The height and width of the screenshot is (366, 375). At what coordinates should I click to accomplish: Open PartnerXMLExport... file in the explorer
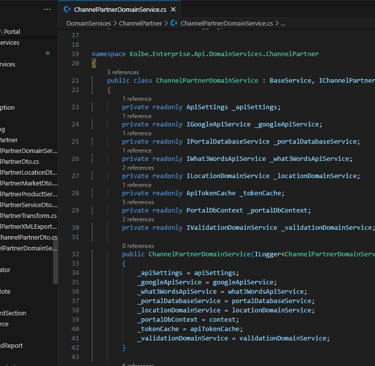pos(28,227)
